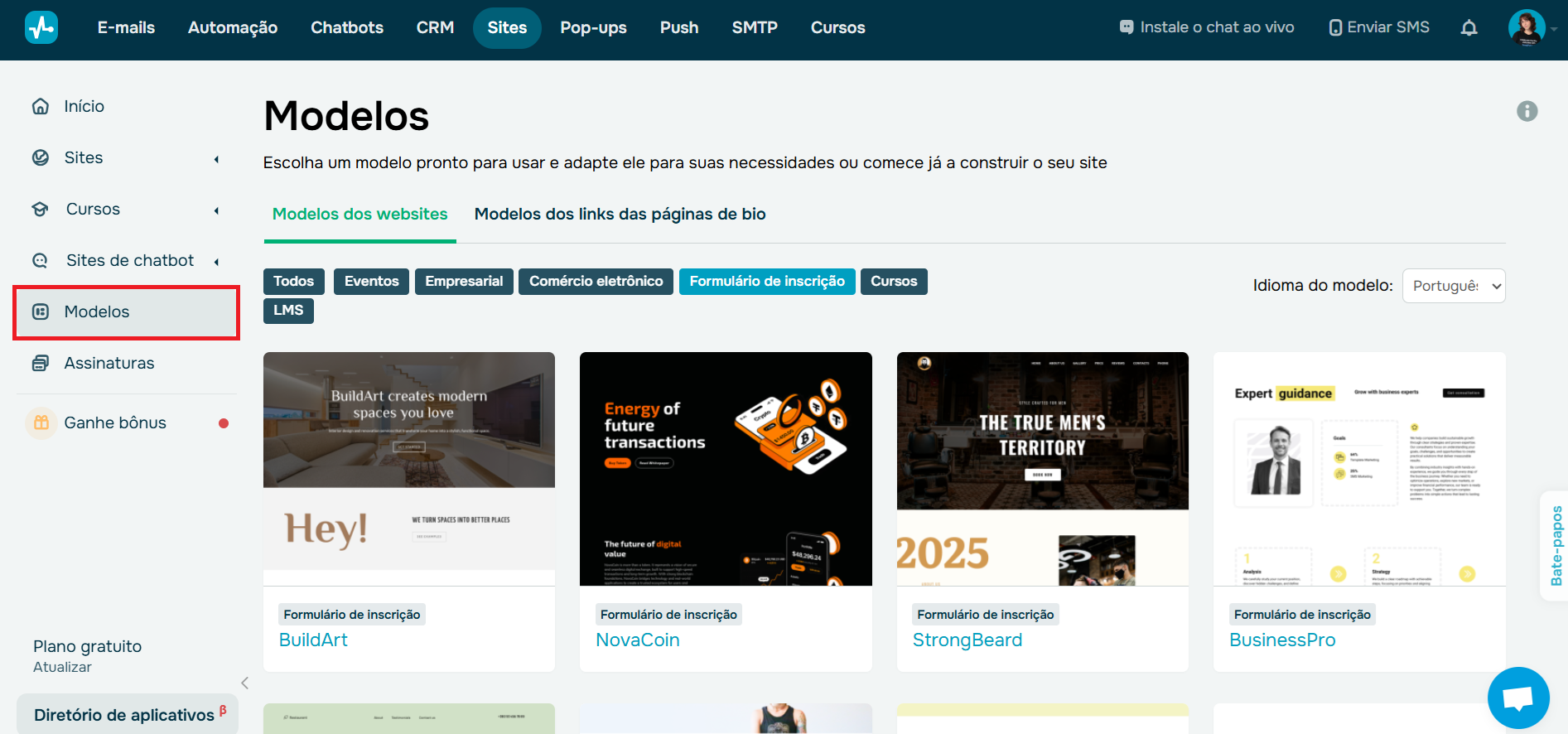Viewport: 1568px width, 734px height.
Task: Click the Plano gratuito label
Action: (x=87, y=646)
